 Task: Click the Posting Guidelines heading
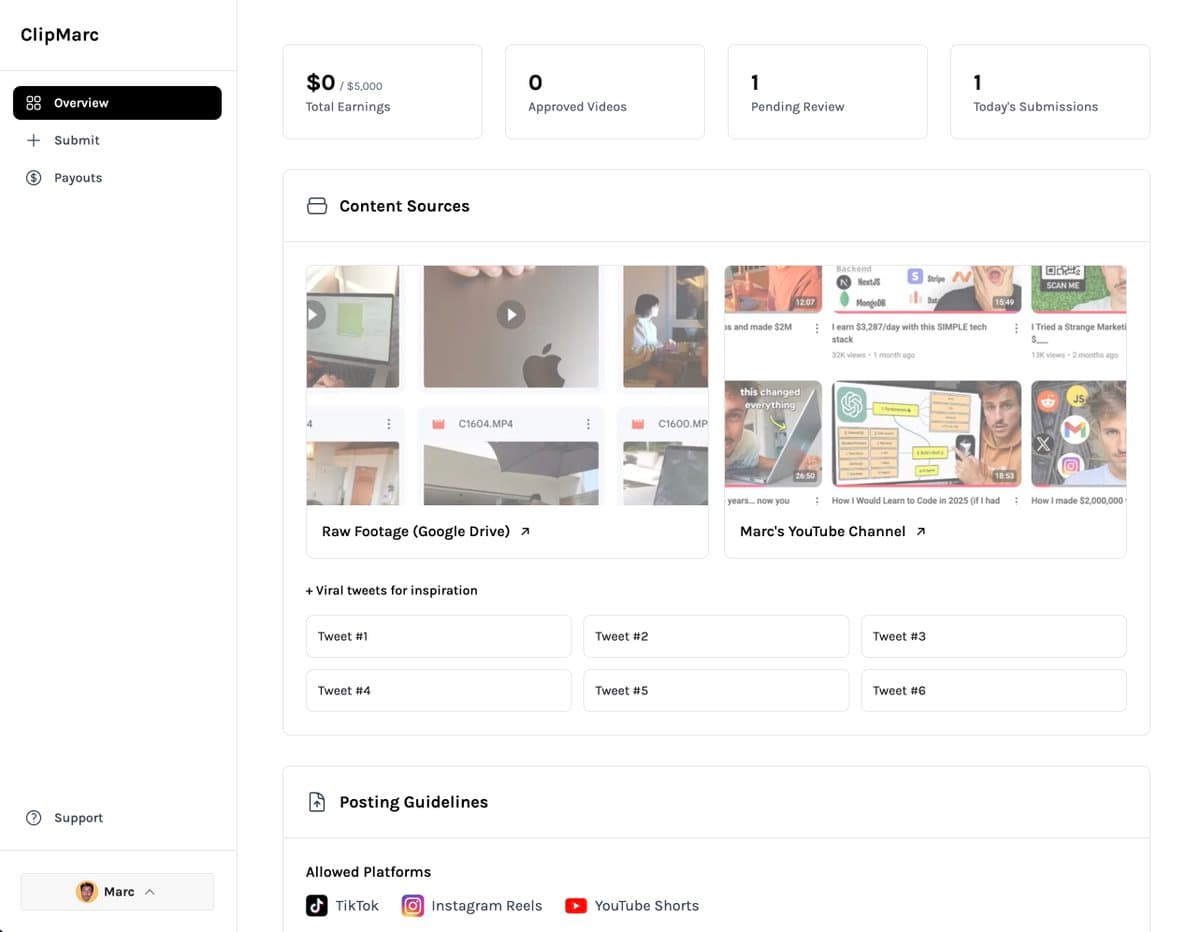click(x=414, y=802)
